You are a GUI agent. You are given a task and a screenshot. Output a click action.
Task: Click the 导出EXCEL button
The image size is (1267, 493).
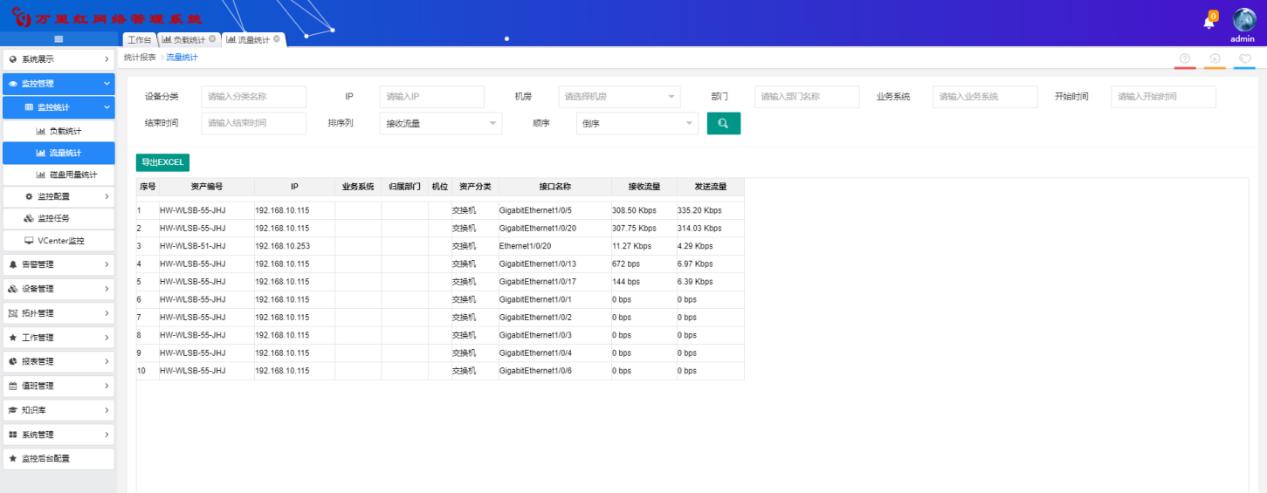click(x=163, y=162)
